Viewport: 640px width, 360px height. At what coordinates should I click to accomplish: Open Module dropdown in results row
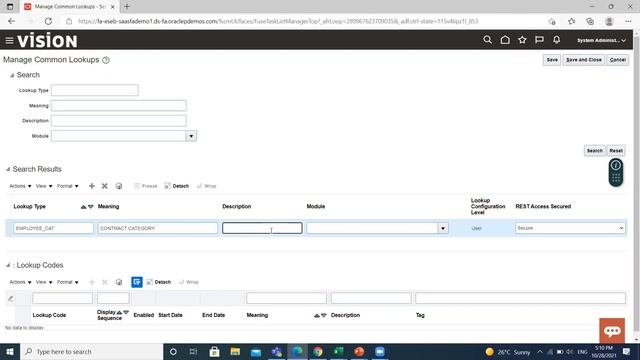point(443,228)
